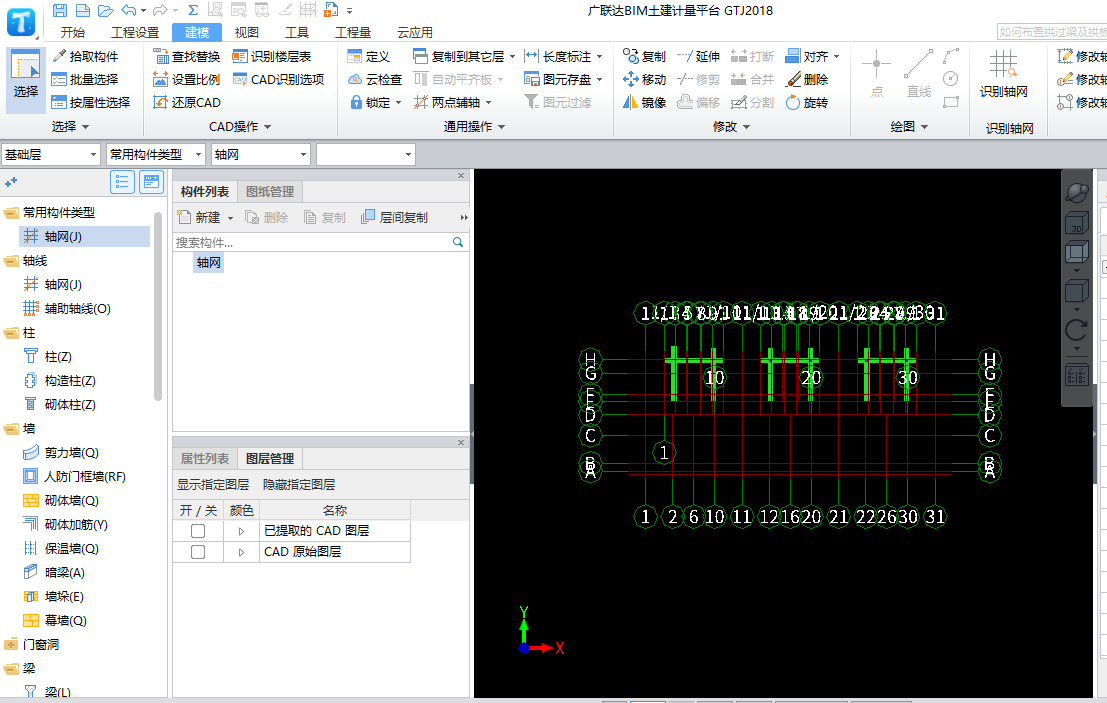Screen dimensions: 1107x703
Task: Open 查找替换 find and replace
Action: pos(187,56)
